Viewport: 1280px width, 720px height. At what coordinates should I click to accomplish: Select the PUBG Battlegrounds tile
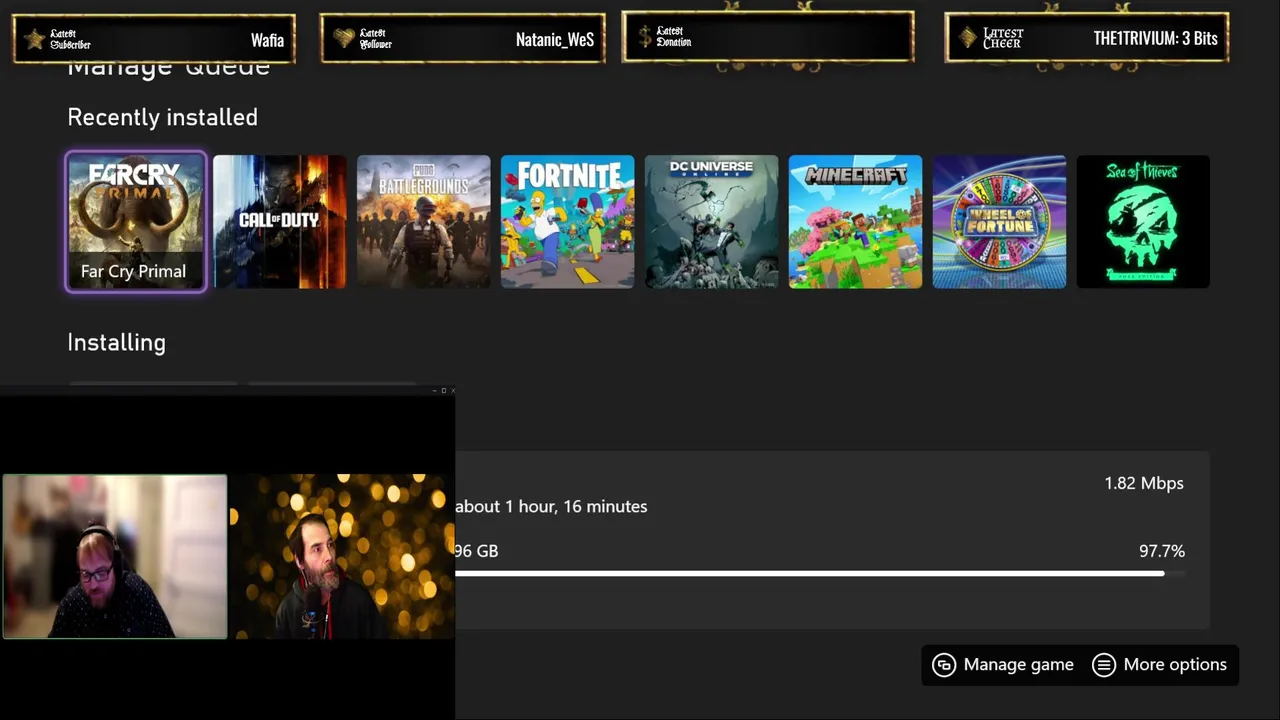coord(424,222)
